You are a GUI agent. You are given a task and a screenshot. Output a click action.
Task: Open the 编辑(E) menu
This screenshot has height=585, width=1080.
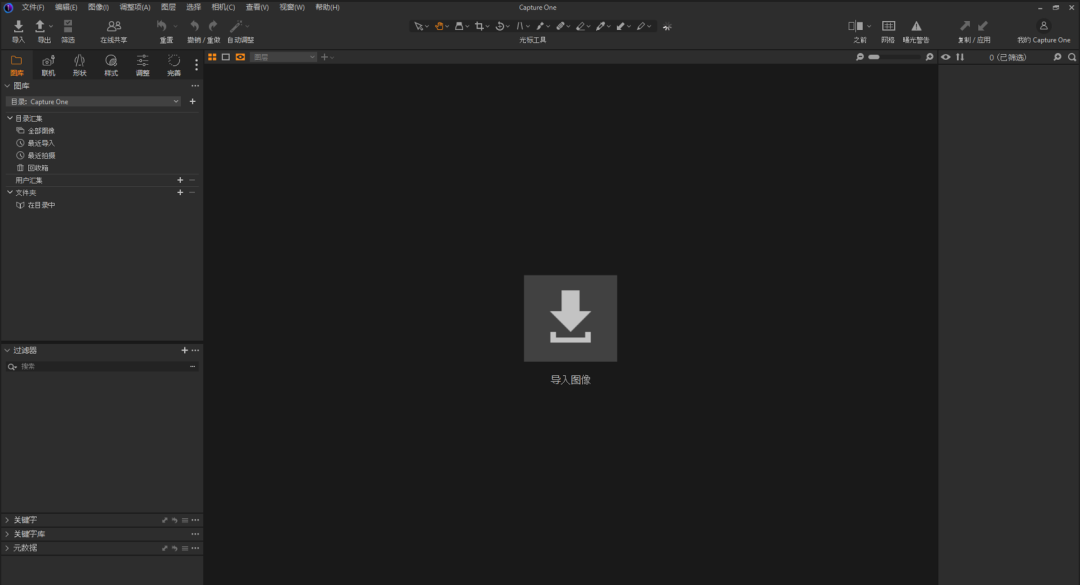click(x=66, y=7)
